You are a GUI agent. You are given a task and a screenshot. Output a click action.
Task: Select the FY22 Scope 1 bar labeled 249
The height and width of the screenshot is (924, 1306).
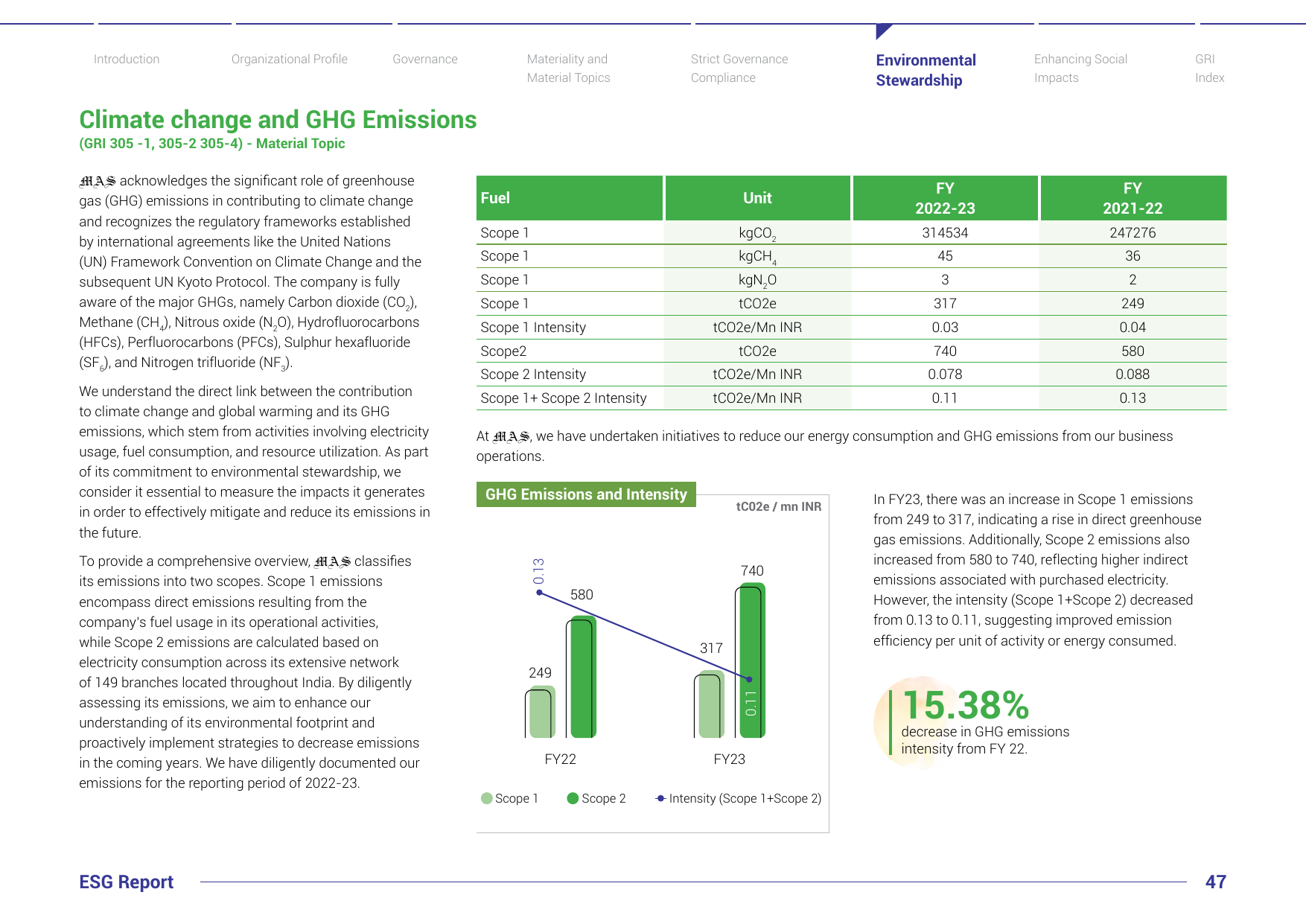[x=541, y=712]
